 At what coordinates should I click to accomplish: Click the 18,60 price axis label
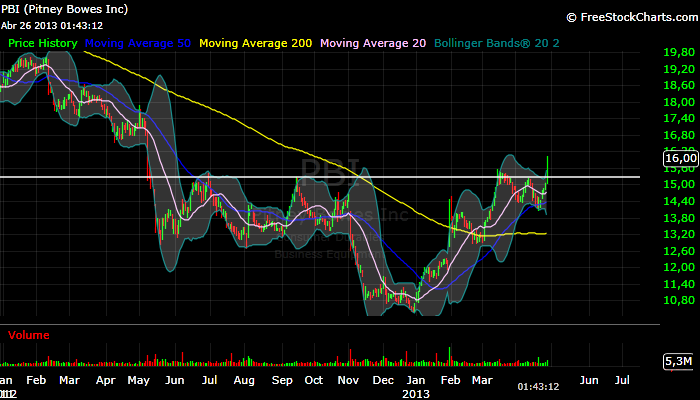[x=679, y=85]
